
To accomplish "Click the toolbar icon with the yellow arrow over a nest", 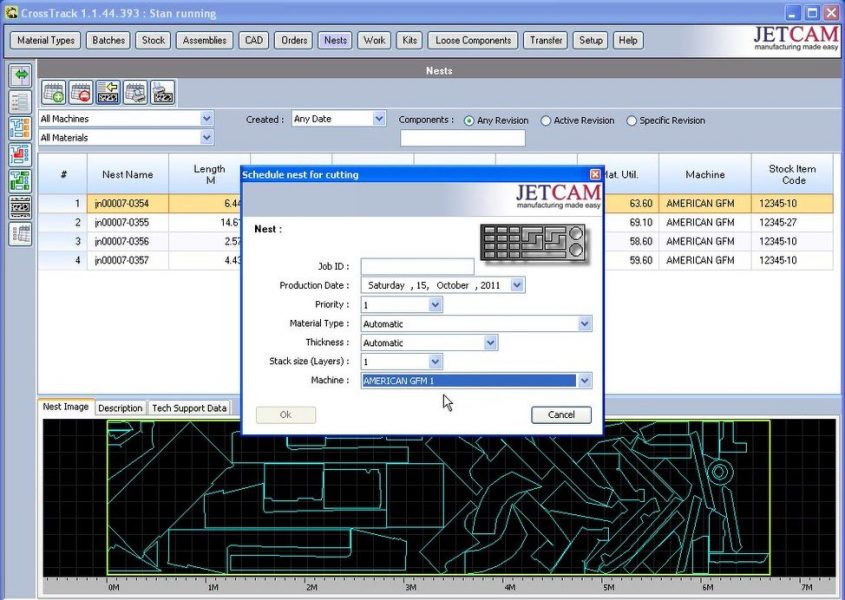I will [108, 92].
